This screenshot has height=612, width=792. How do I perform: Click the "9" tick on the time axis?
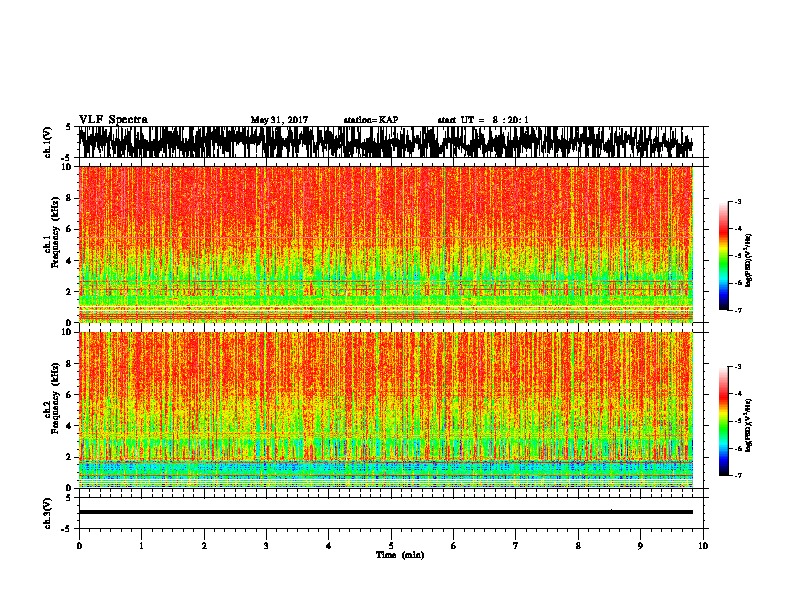pos(640,545)
